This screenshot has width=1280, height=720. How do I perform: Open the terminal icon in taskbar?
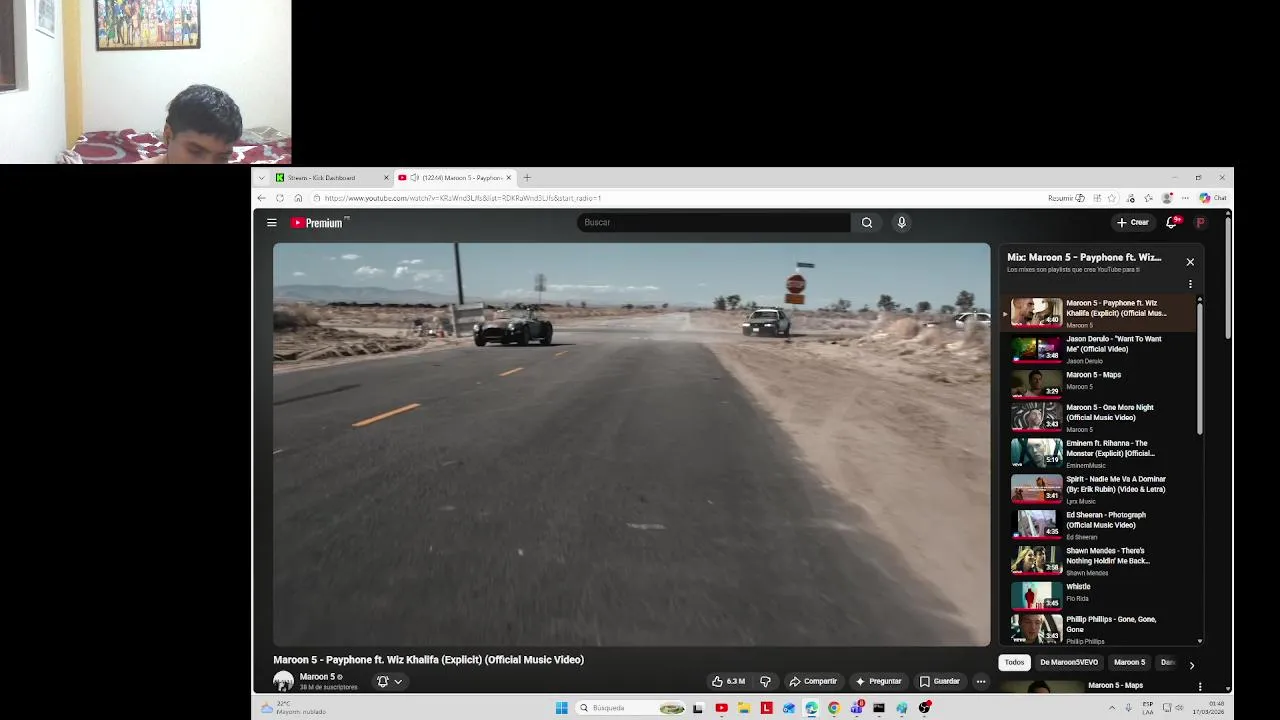[879, 708]
